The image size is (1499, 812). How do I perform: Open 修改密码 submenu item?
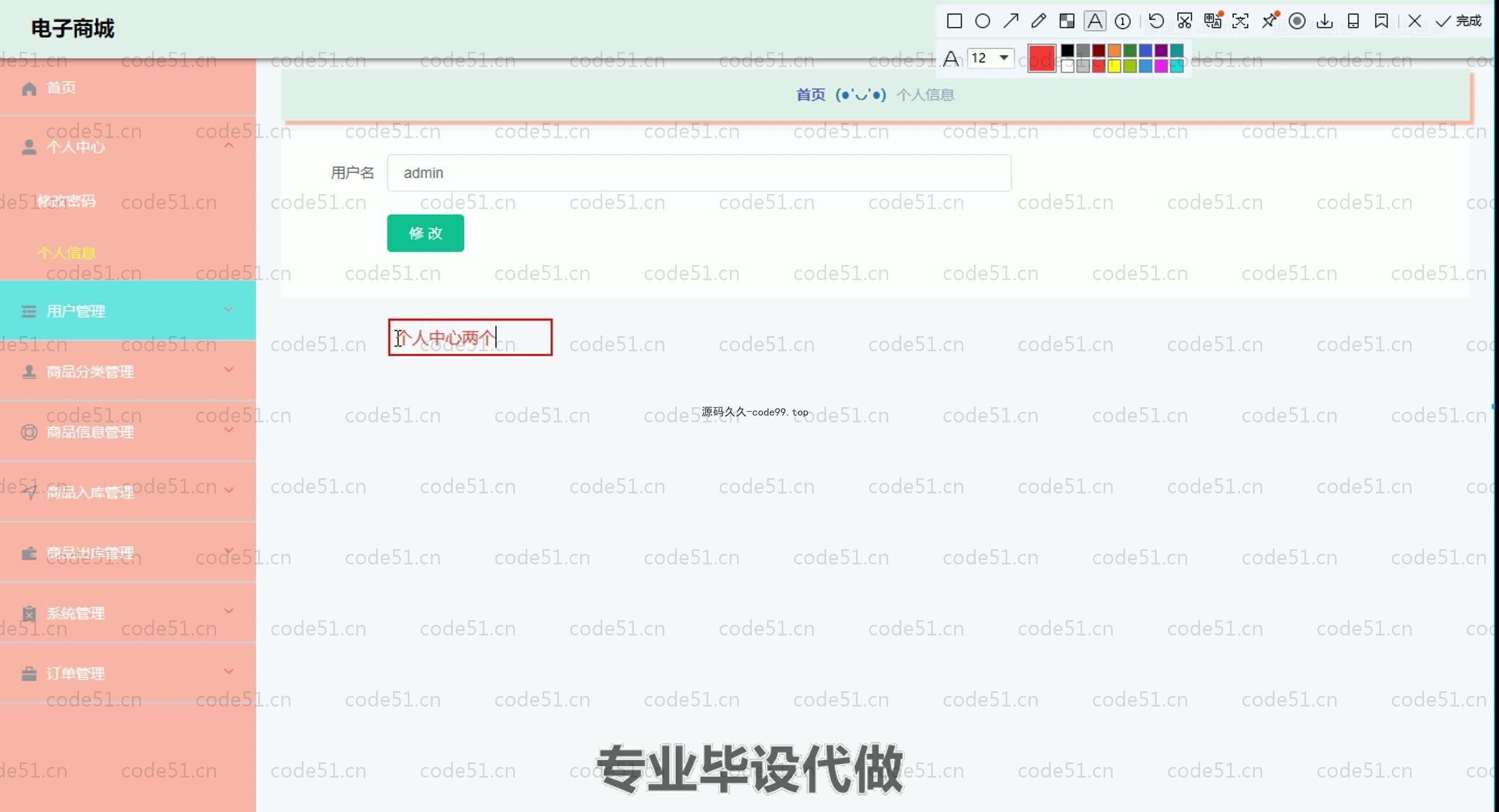[x=66, y=201]
